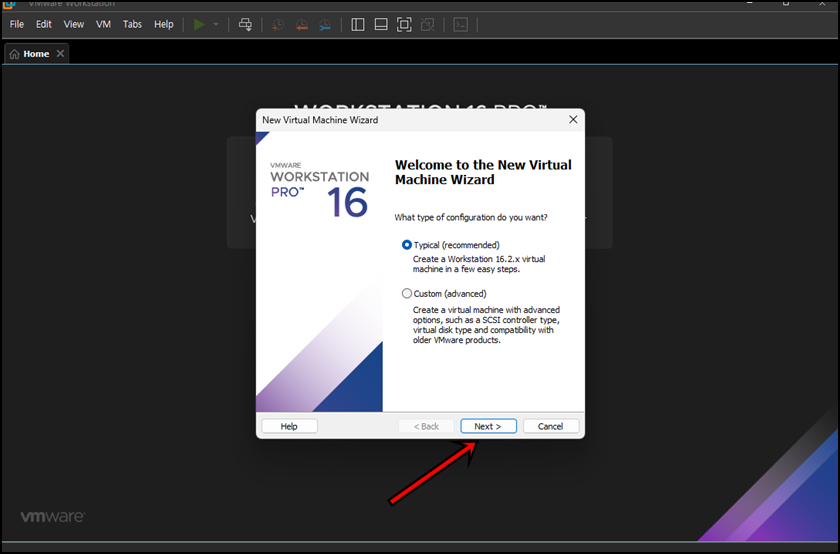Click the Help button in wizard
Viewport: 840px width, 554px height.
pyautogui.click(x=289, y=426)
